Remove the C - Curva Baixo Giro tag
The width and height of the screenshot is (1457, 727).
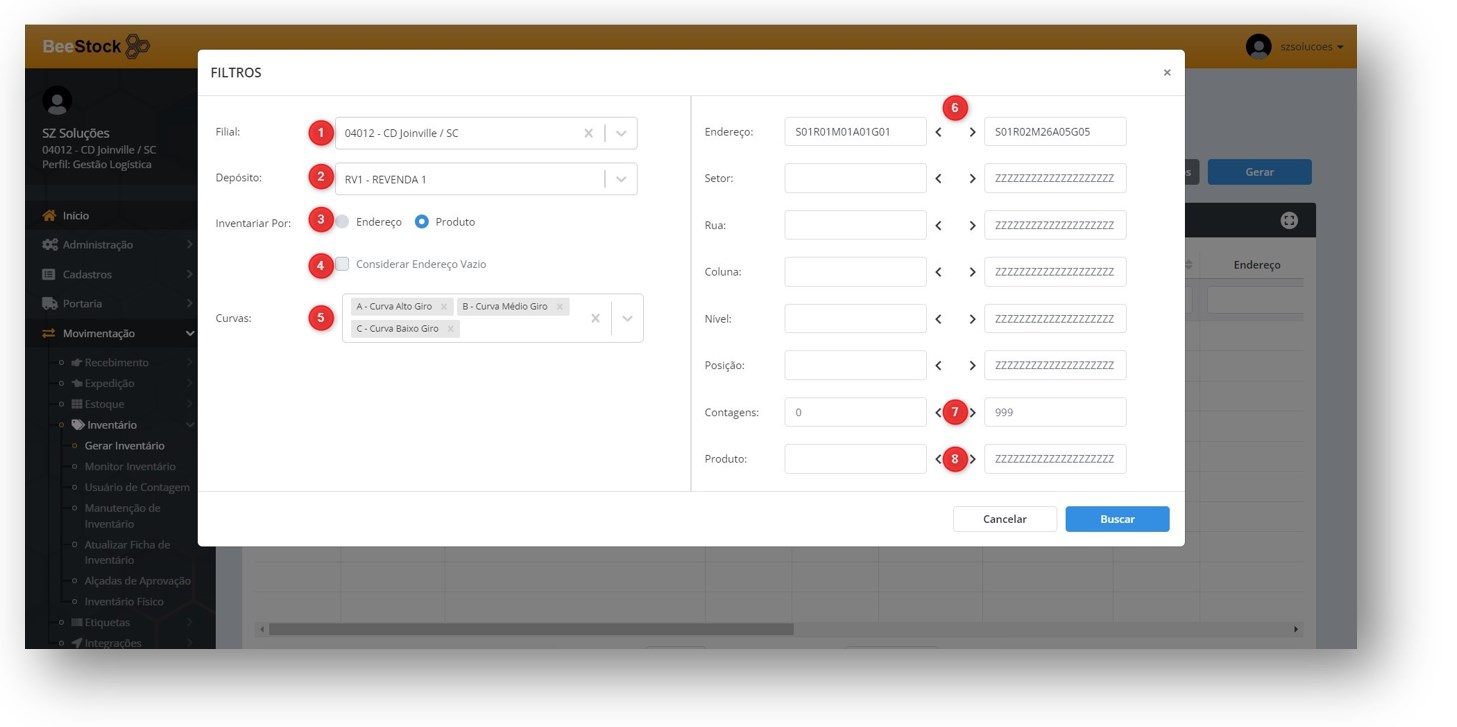tap(450, 329)
